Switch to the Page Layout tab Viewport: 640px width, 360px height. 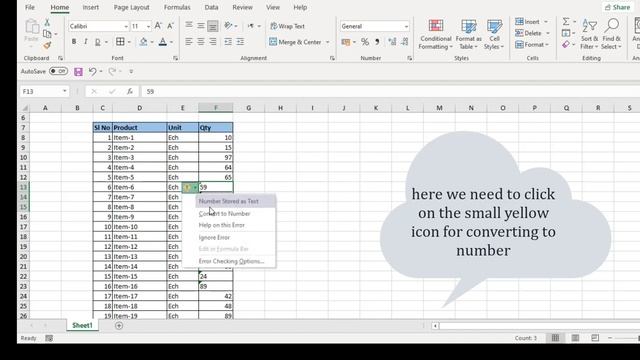131,7
